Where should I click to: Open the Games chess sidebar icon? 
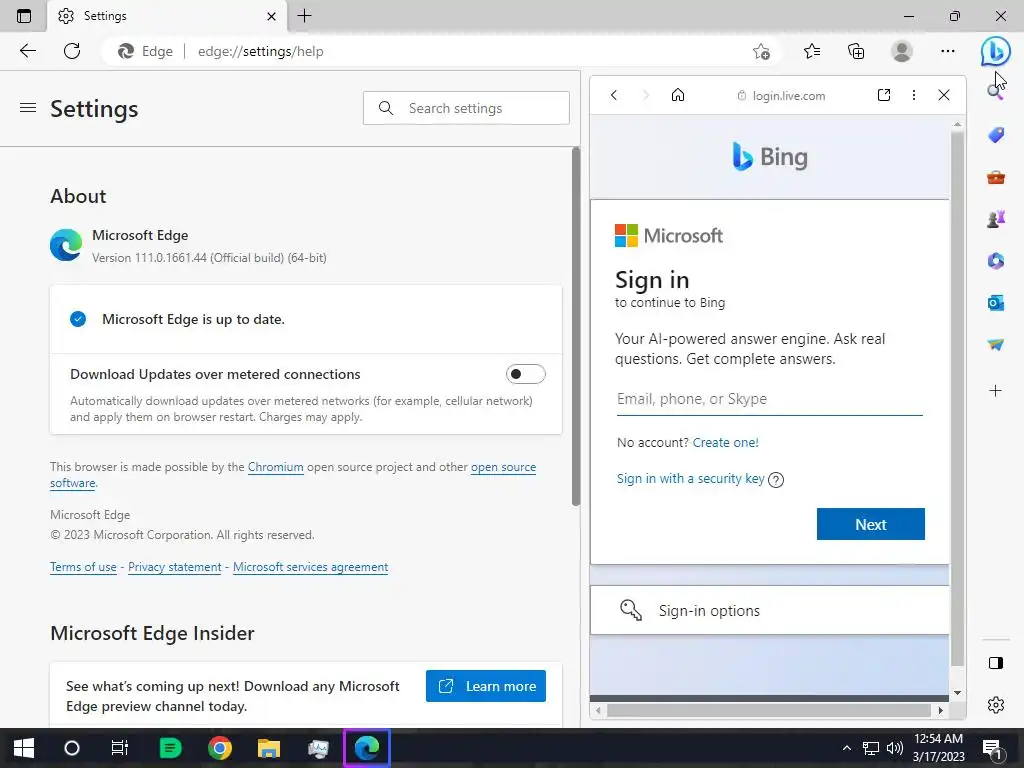pos(995,219)
